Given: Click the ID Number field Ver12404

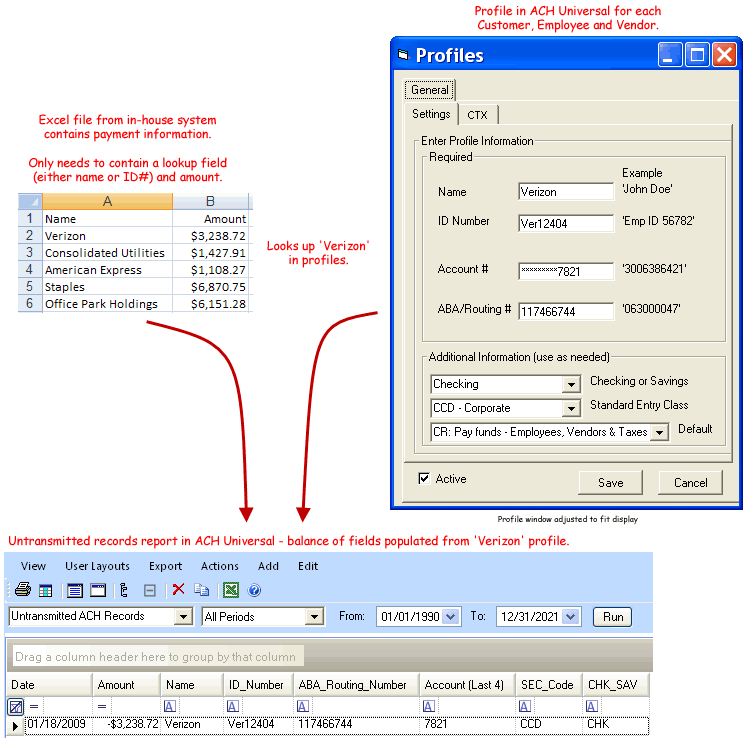Looking at the screenshot, I should 566,223.
